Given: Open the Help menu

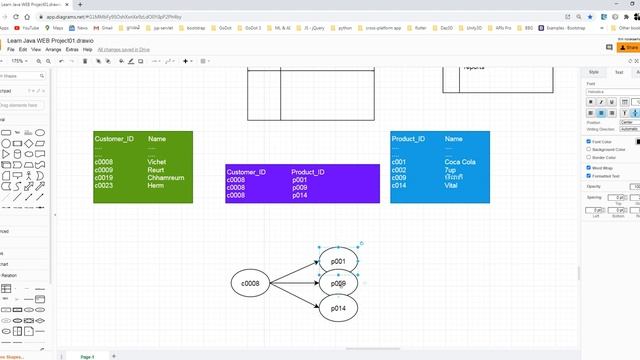Looking at the screenshot, I should tap(87, 49).
